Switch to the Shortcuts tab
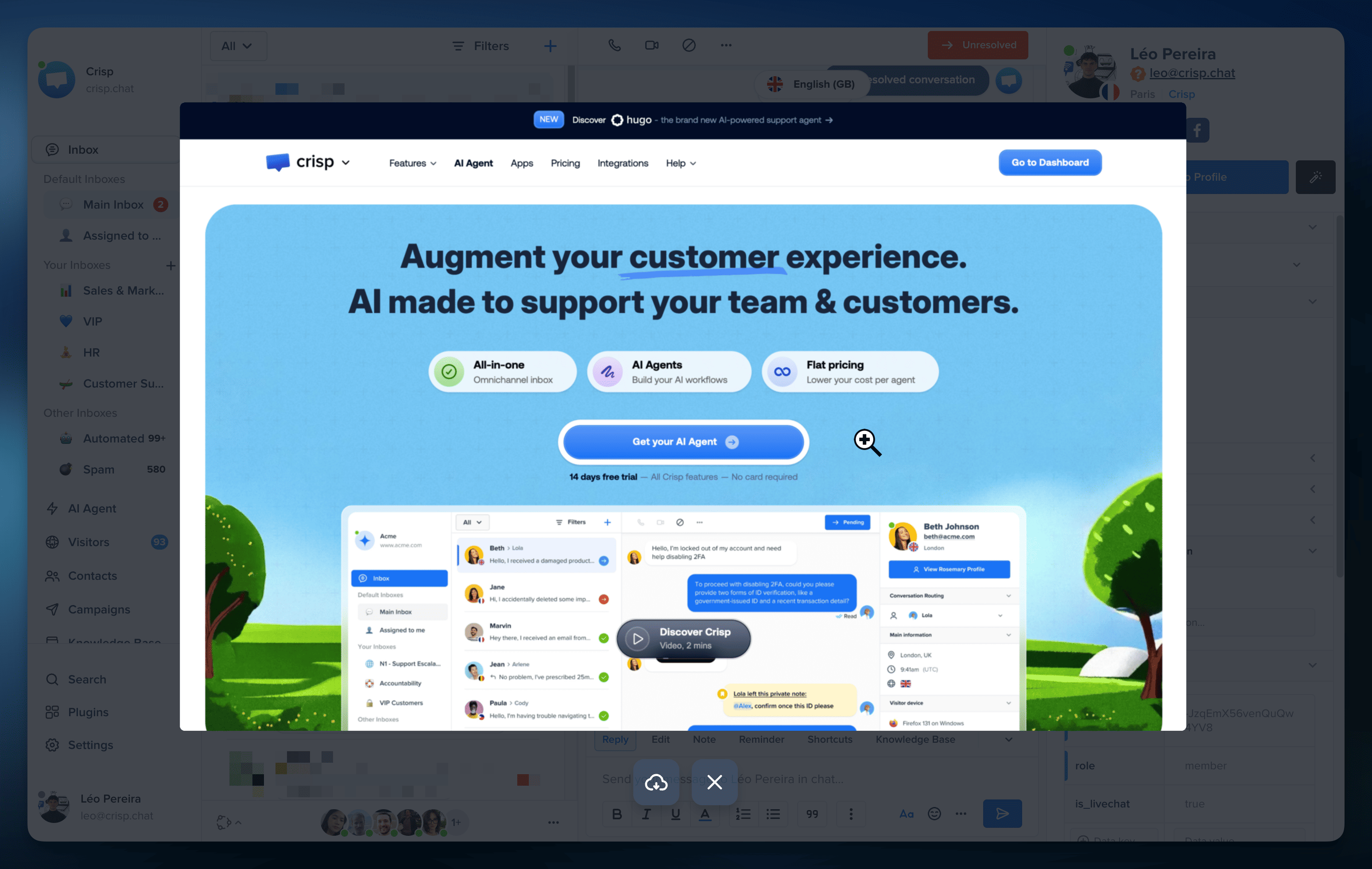The height and width of the screenshot is (869, 1372). tap(829, 739)
